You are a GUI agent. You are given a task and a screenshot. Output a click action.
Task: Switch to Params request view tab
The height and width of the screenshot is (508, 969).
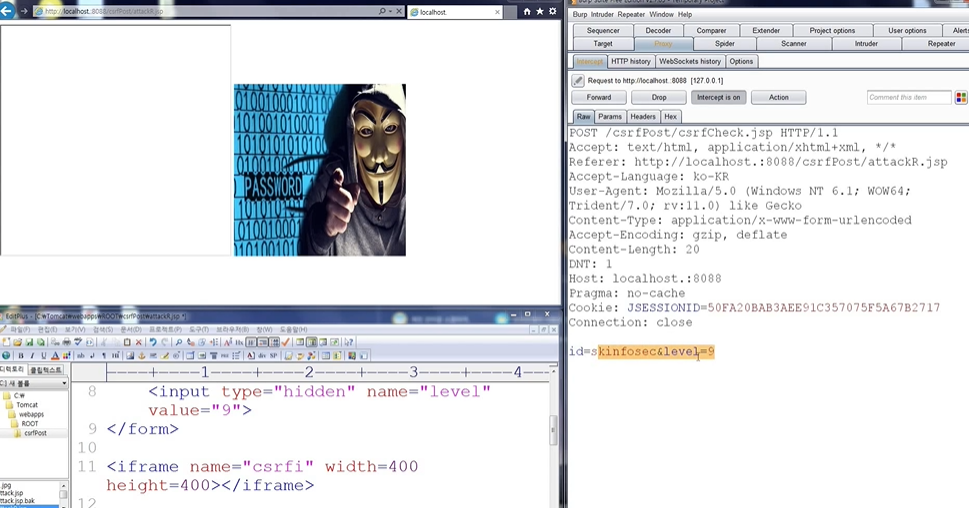coord(609,116)
